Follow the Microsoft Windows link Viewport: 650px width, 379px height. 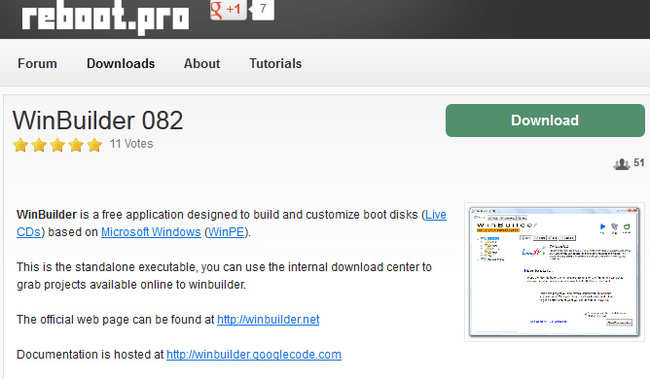(151, 232)
